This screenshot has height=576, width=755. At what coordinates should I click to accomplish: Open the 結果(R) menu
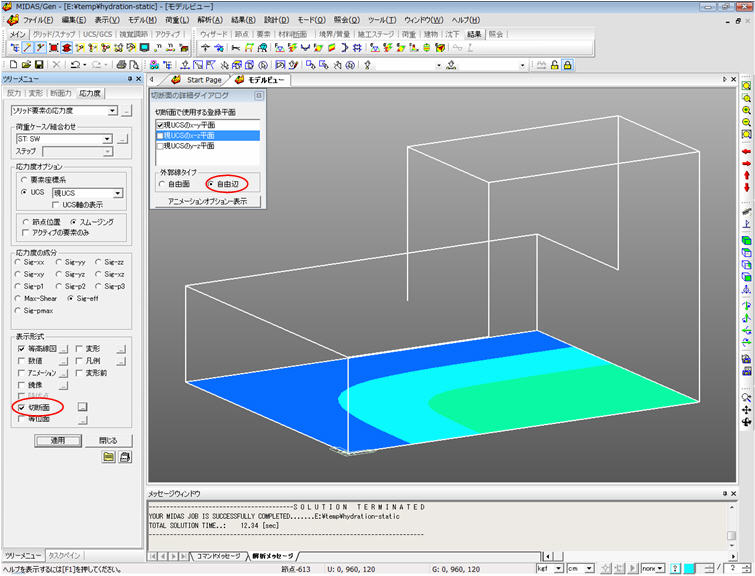click(x=243, y=20)
